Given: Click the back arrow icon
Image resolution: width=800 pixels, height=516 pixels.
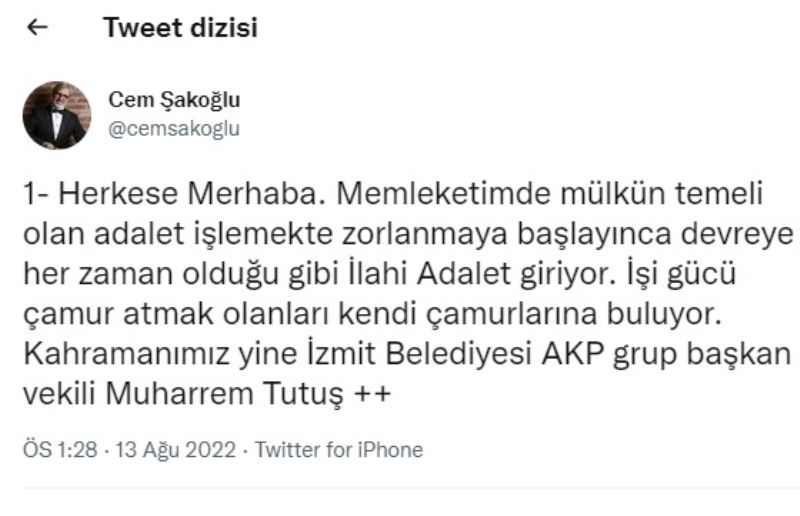Looking at the screenshot, I should (x=37, y=29).
